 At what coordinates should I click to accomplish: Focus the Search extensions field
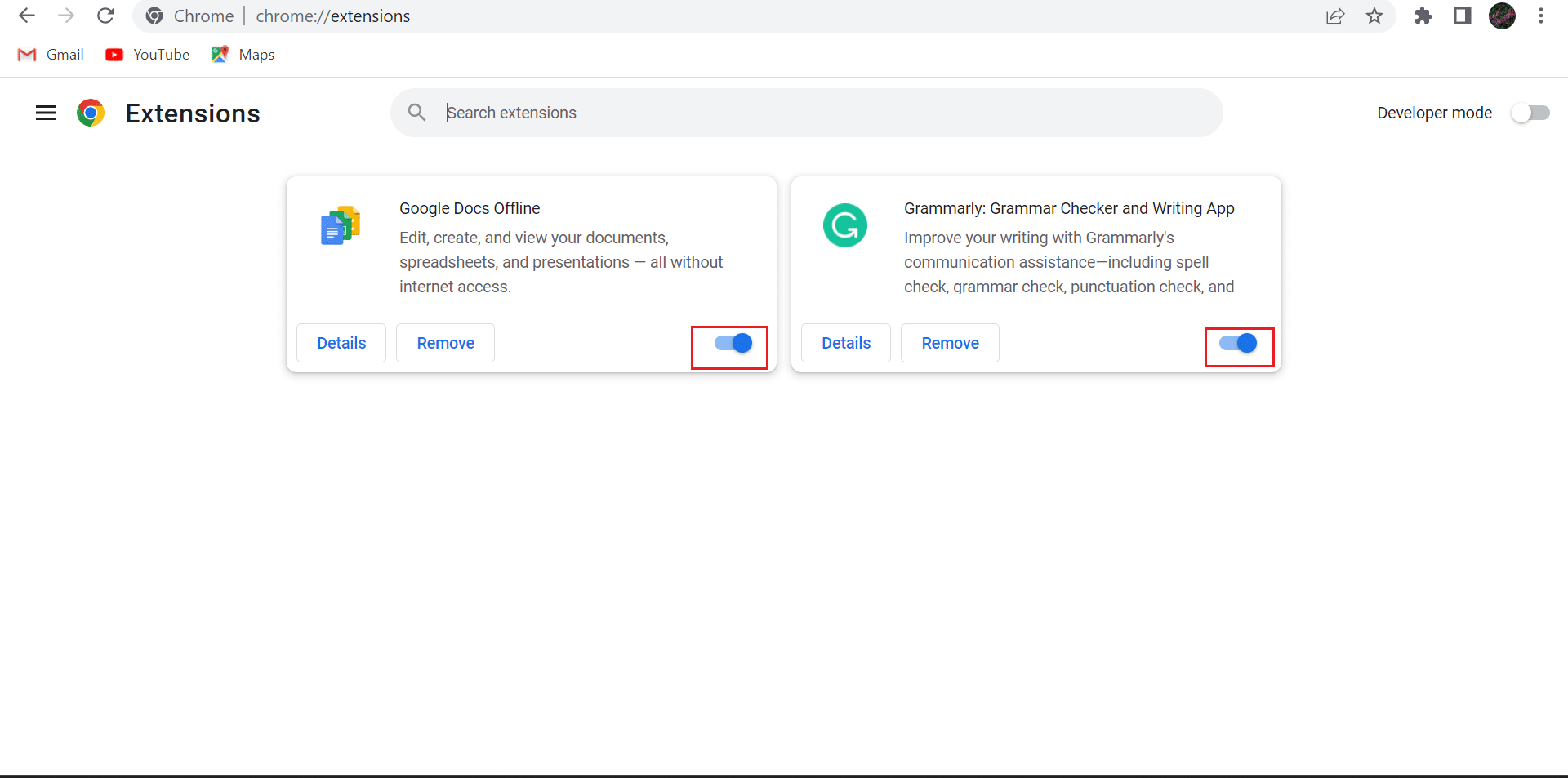pyautogui.click(x=806, y=113)
